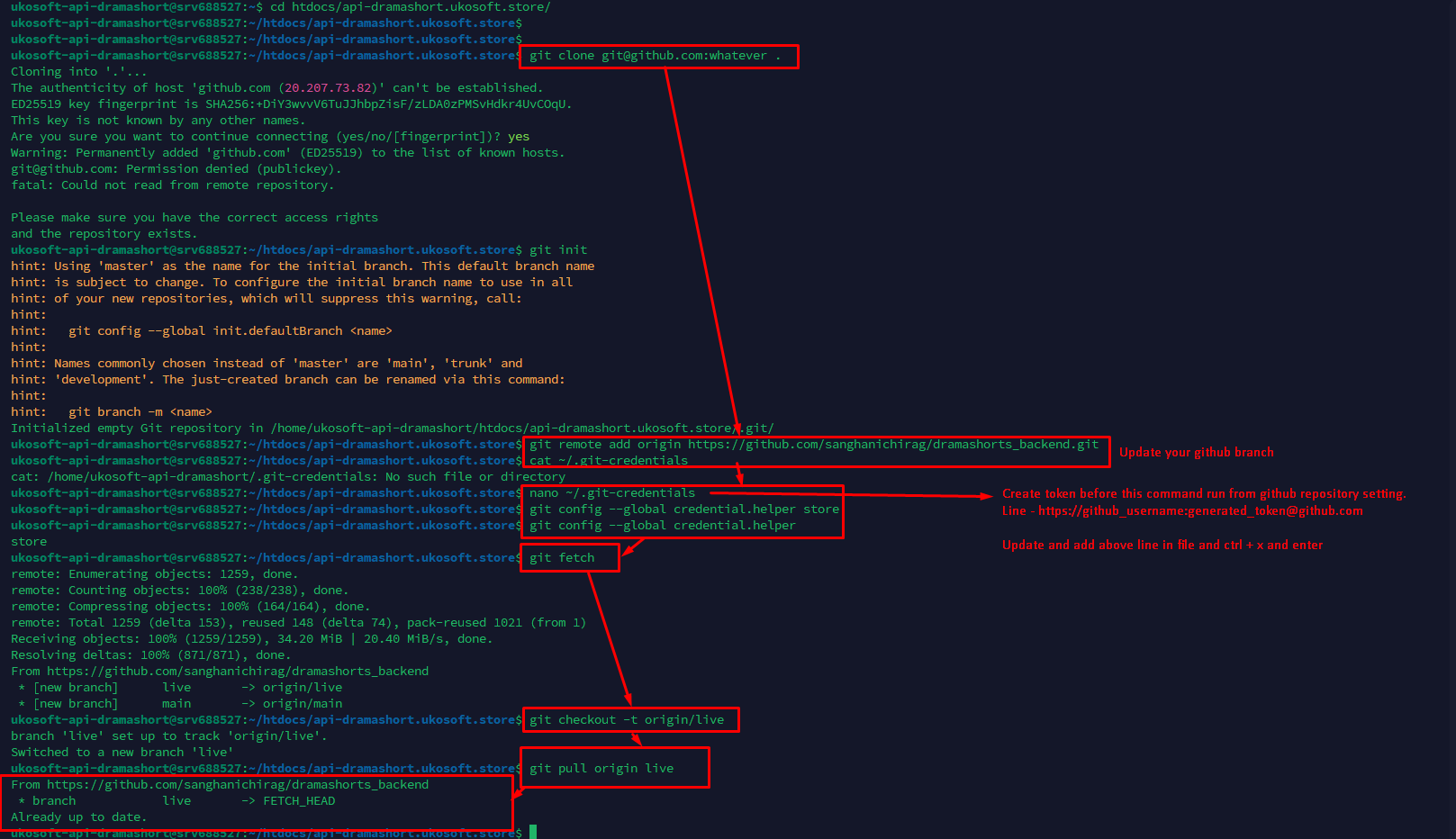Click the 'nano ~/.git-credentials' command
1456x839 pixels.
click(612, 493)
